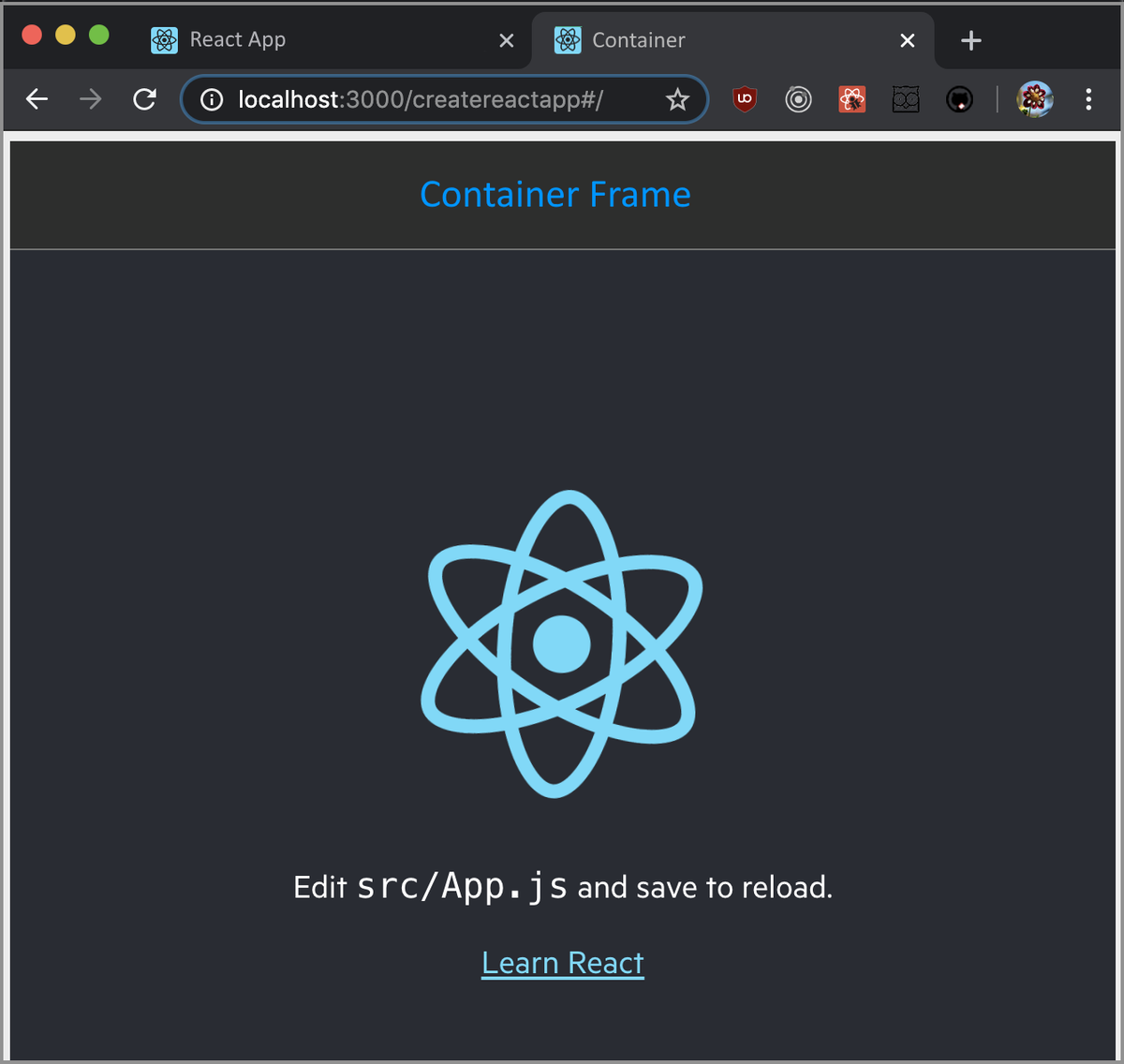The height and width of the screenshot is (1064, 1124).
Task: Open a new browser tab
Action: click(x=971, y=40)
